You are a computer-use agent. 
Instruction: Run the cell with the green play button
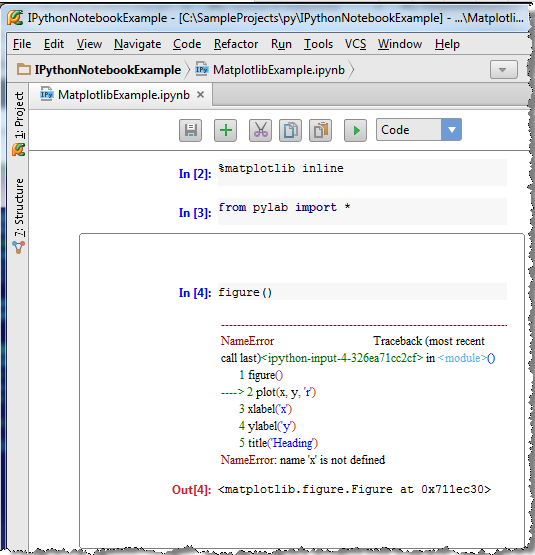coord(355,130)
